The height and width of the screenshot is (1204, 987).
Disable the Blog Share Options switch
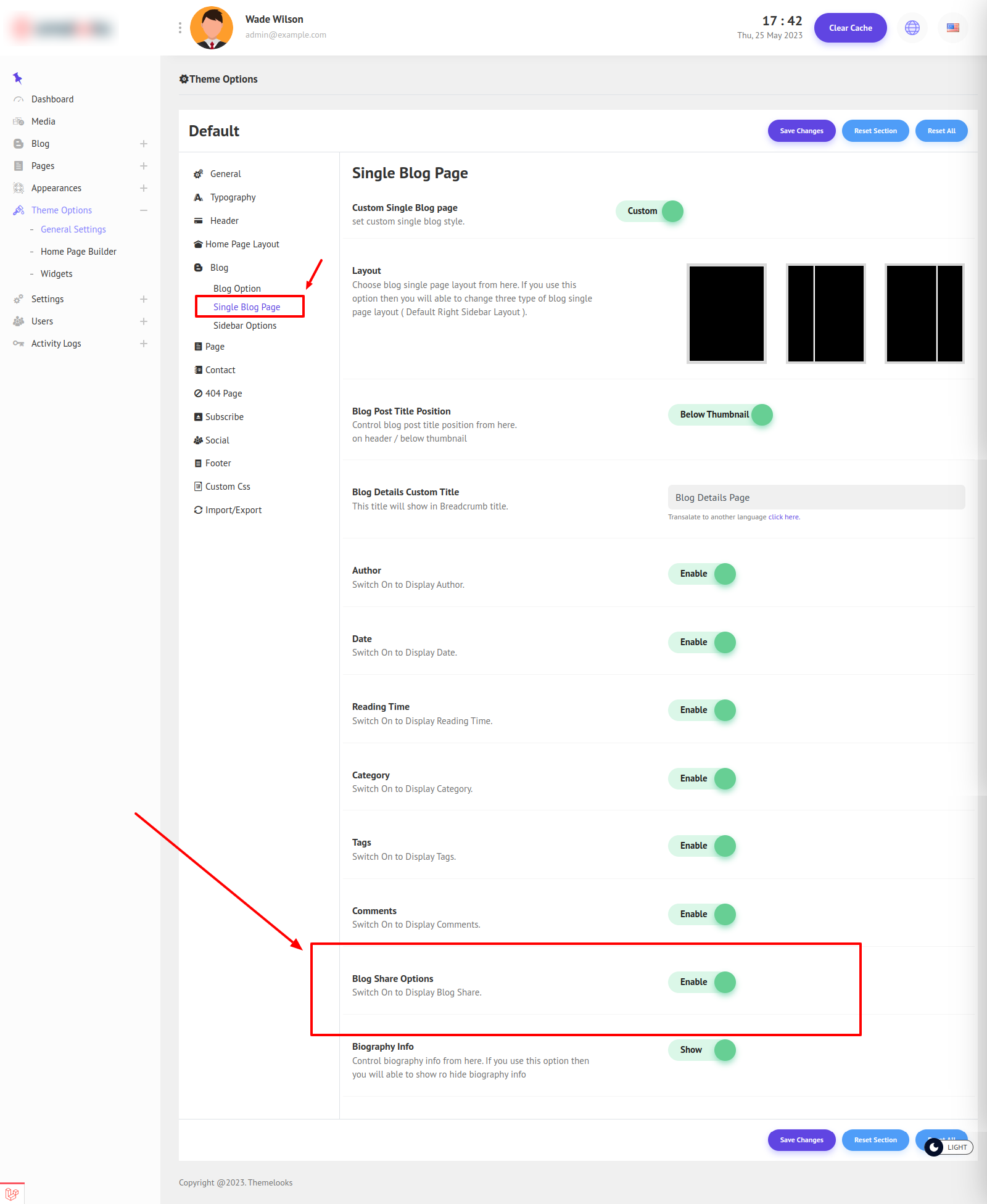(703, 982)
